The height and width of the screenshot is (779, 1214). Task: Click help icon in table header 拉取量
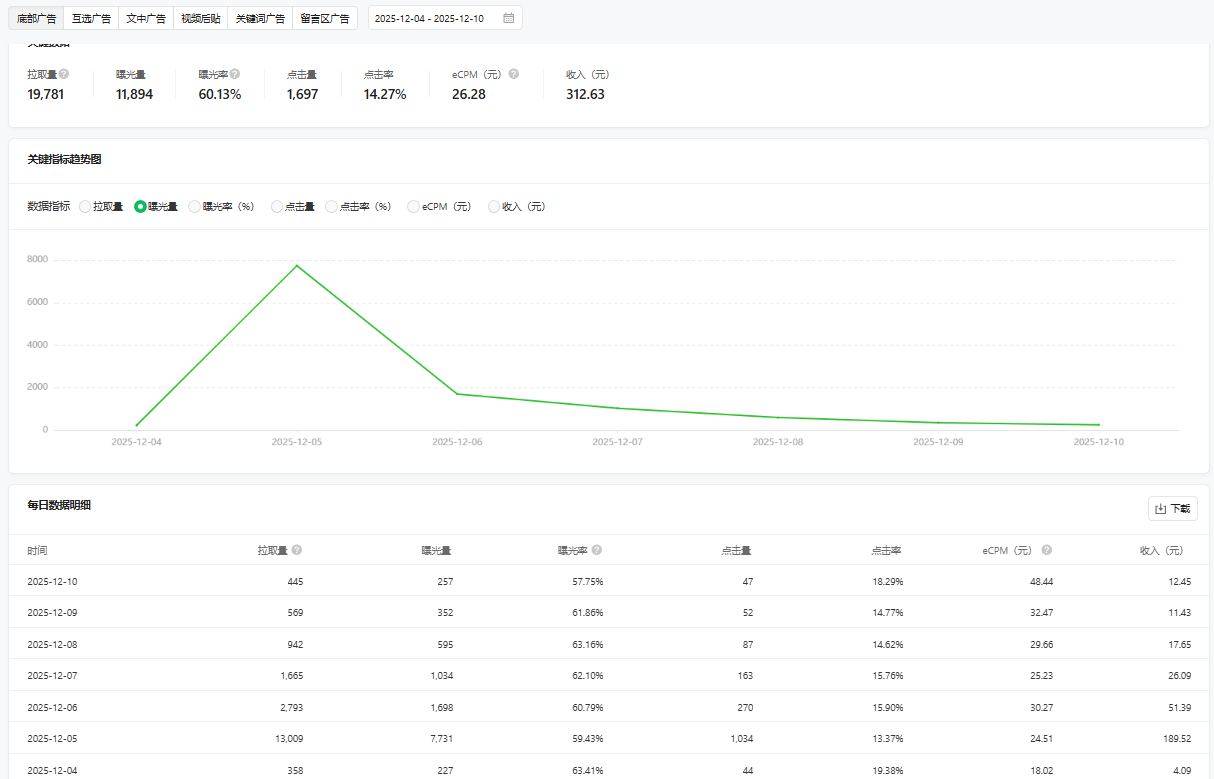pos(297,550)
